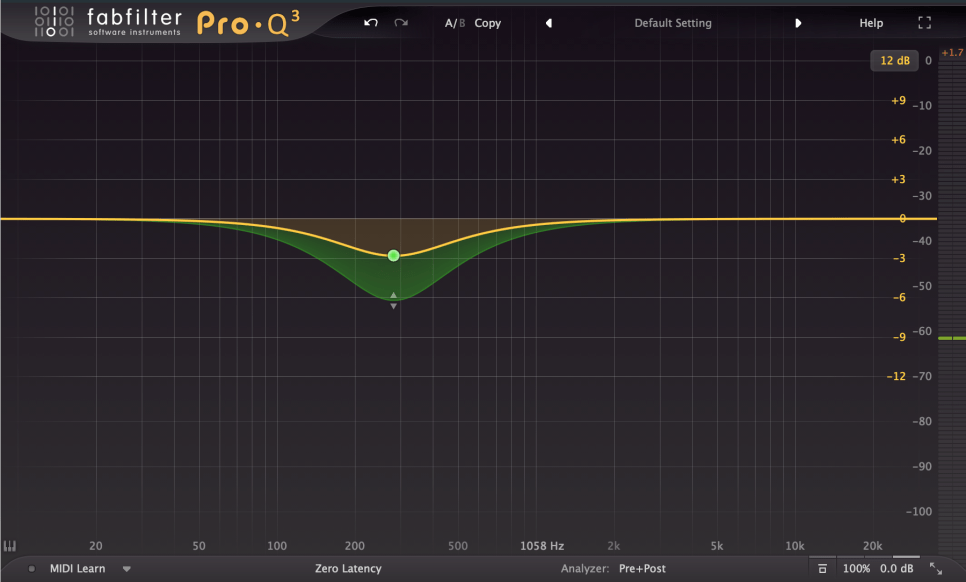Image resolution: width=966 pixels, height=582 pixels.
Task: Select the green EQ band node
Action: coord(394,256)
